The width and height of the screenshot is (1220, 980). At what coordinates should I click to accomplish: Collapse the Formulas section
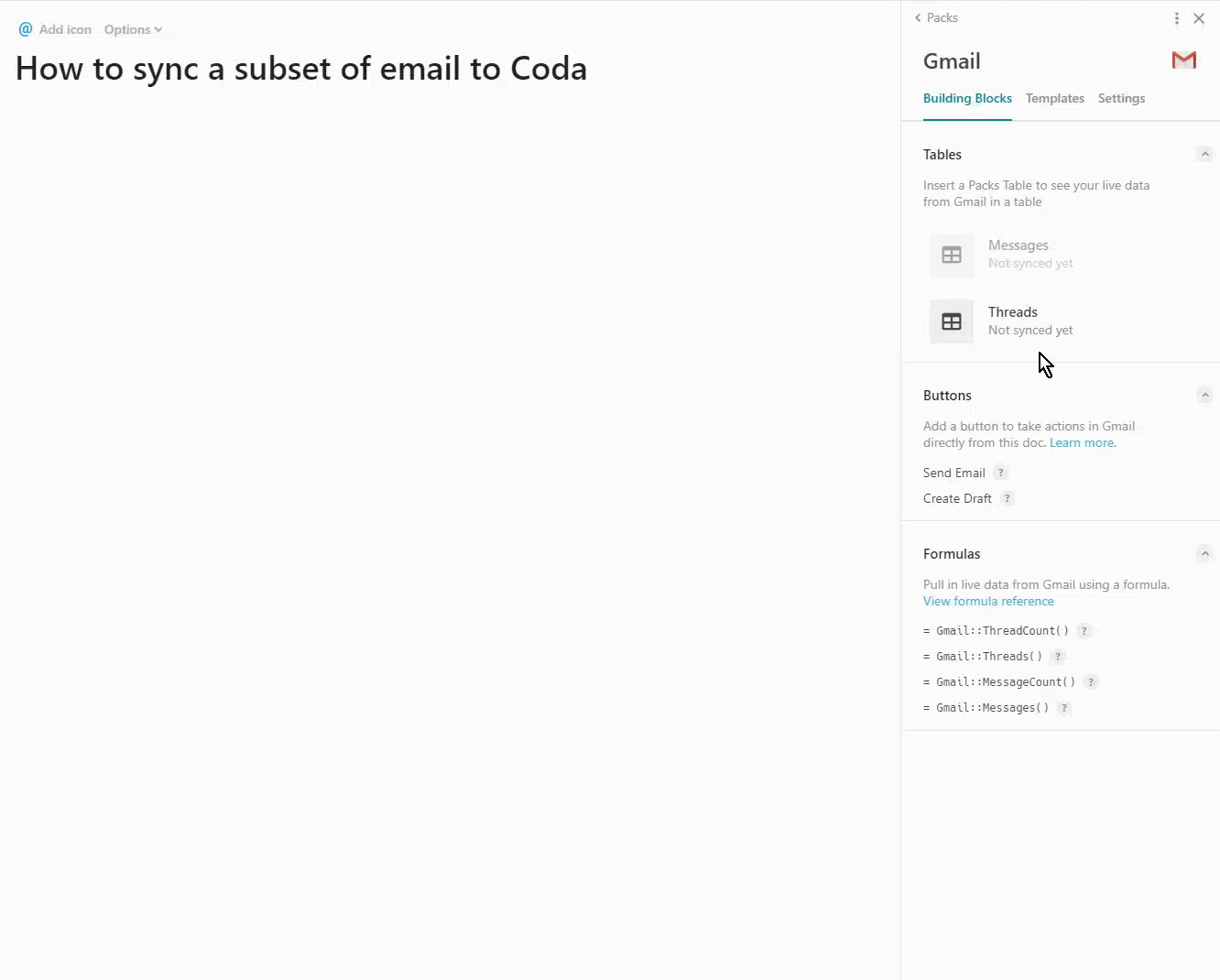pos(1204,554)
